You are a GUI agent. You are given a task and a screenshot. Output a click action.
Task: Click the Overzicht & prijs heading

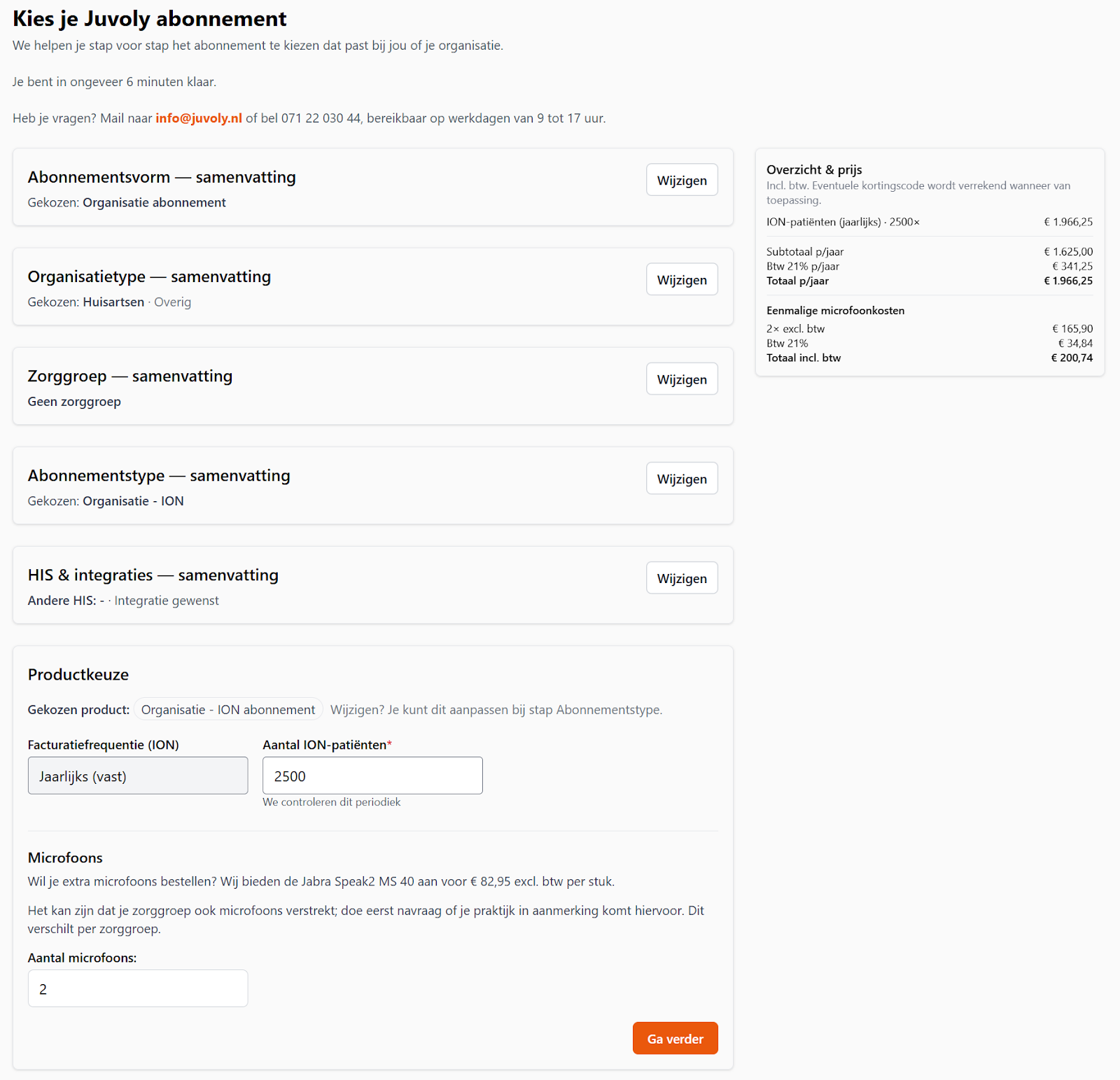(814, 169)
